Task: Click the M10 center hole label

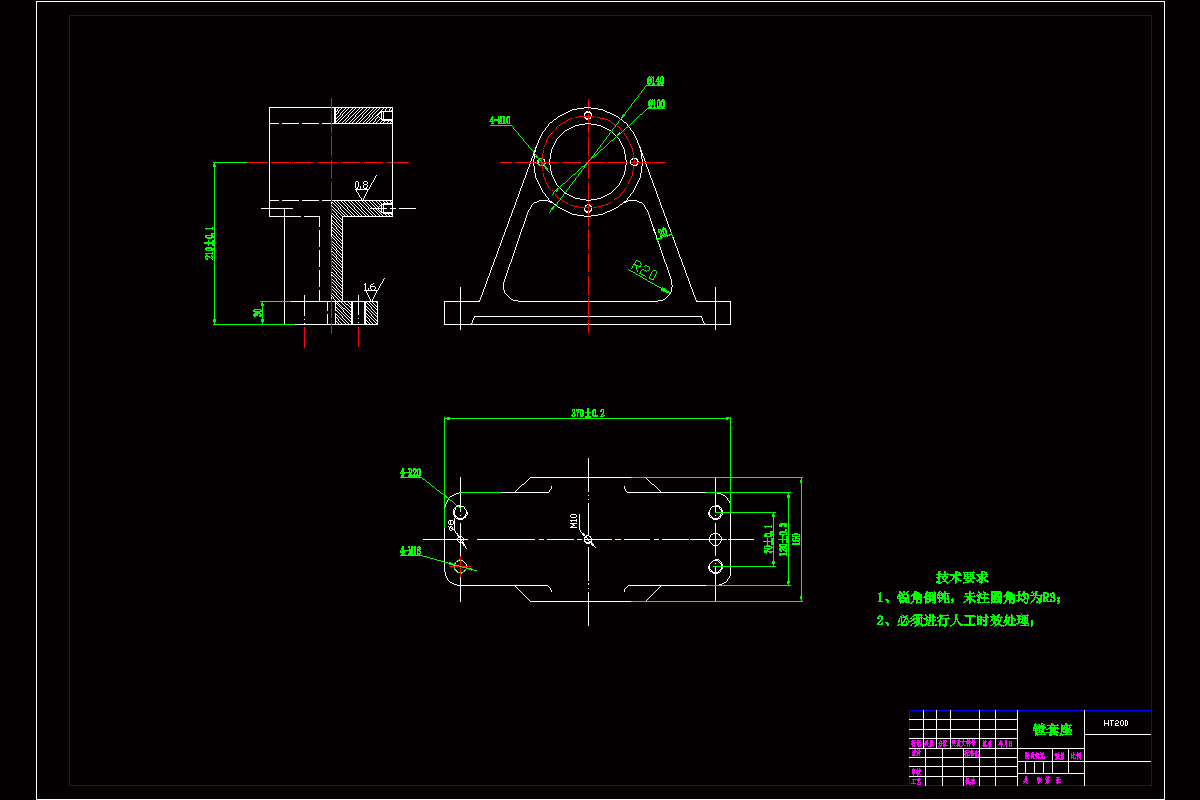Action: coord(574,520)
